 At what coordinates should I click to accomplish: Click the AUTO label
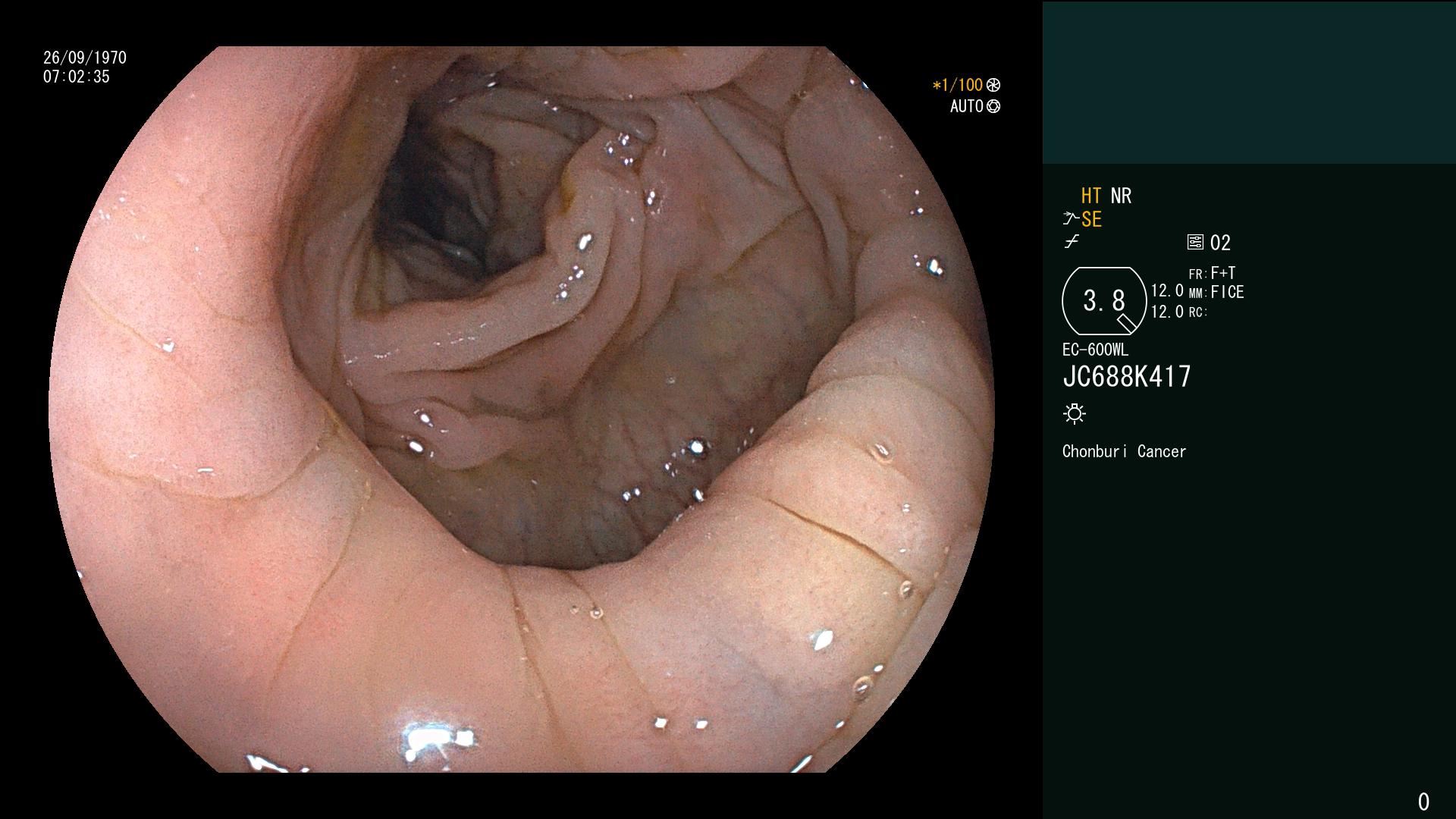pos(967,107)
